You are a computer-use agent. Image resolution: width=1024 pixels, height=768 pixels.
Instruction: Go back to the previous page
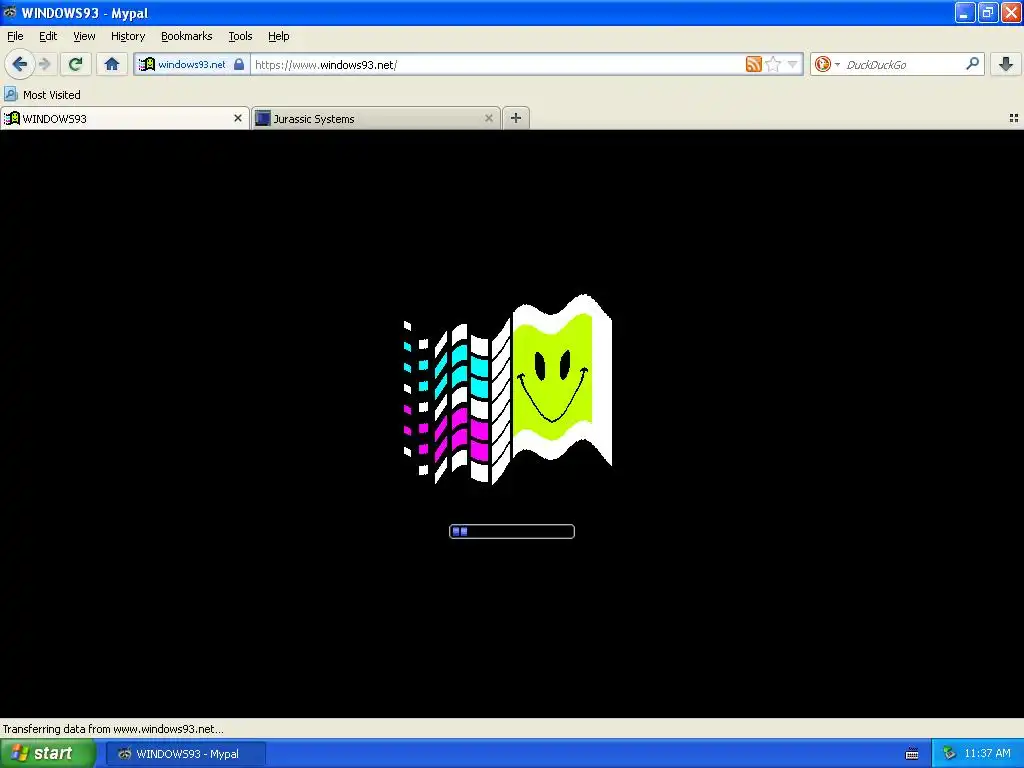click(20, 64)
